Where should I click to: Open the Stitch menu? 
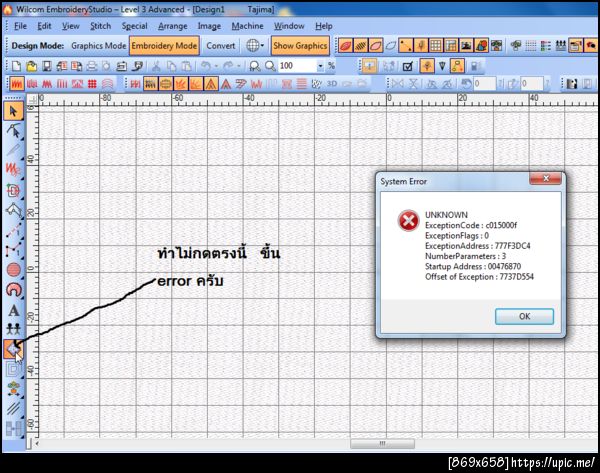pyautogui.click(x=100, y=26)
